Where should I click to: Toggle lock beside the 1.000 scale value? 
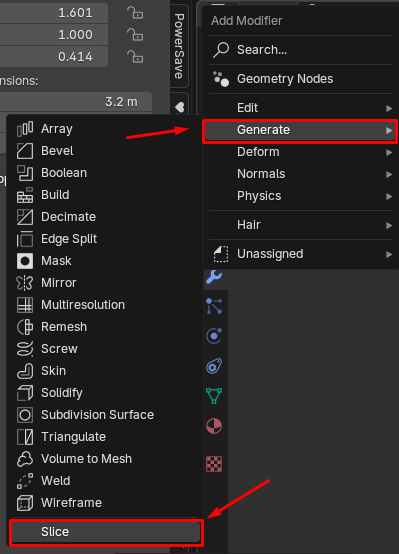tap(135, 35)
